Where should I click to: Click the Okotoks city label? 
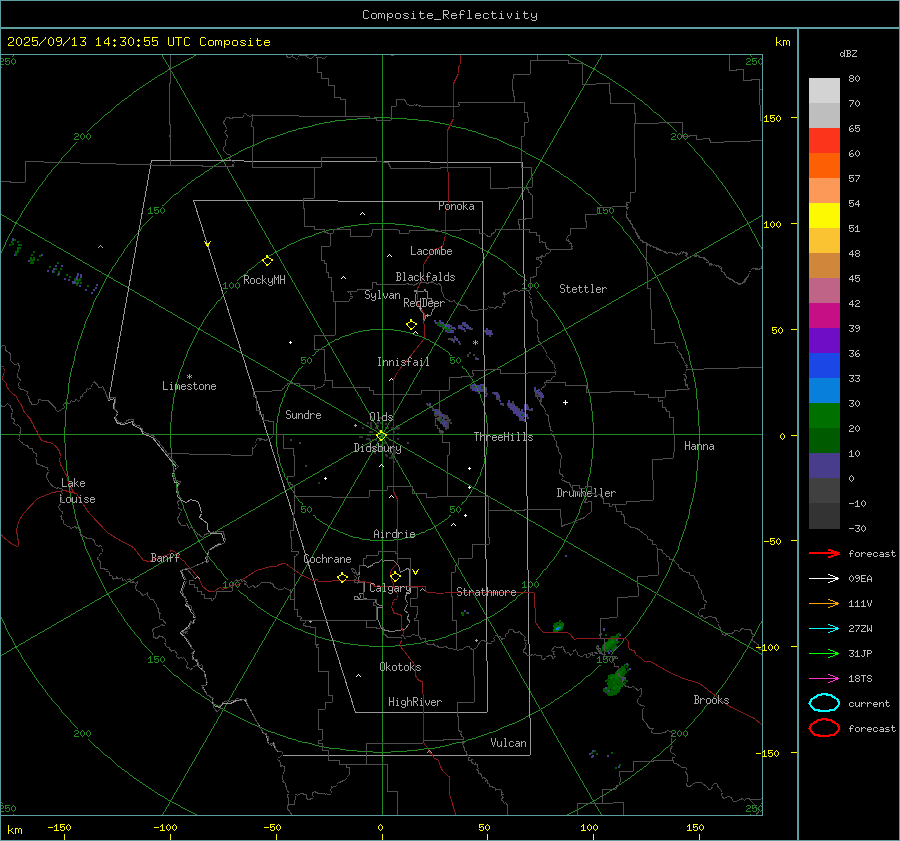tap(400, 667)
